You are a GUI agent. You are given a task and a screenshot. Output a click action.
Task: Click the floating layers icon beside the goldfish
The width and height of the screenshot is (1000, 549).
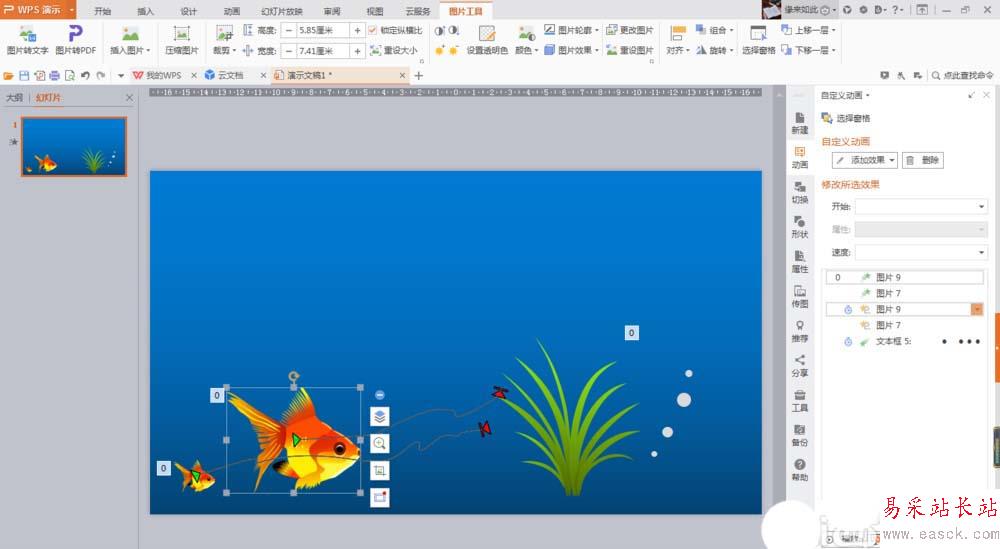379,417
